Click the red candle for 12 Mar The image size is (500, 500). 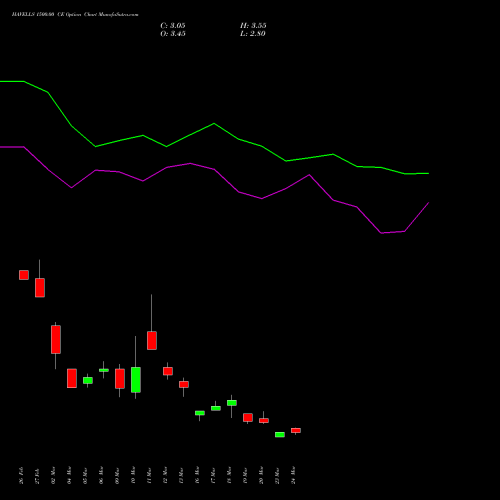[168, 371]
